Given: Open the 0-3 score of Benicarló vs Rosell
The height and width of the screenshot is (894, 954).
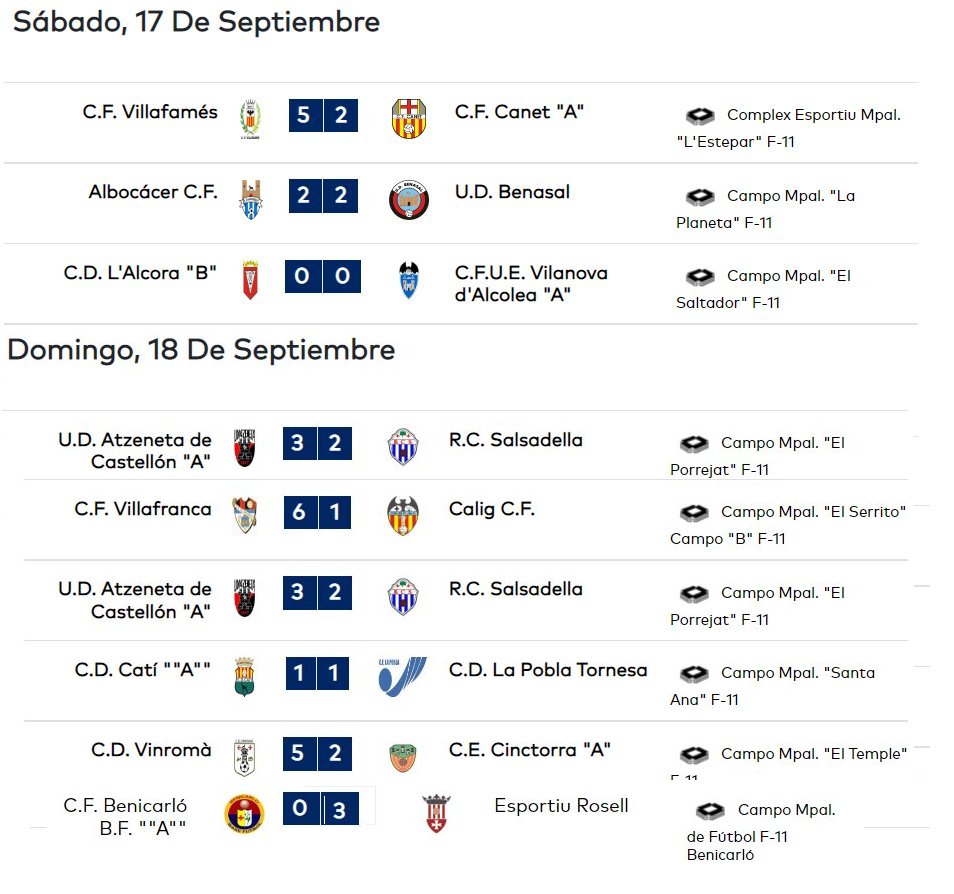Looking at the screenshot, I should coord(321,808).
